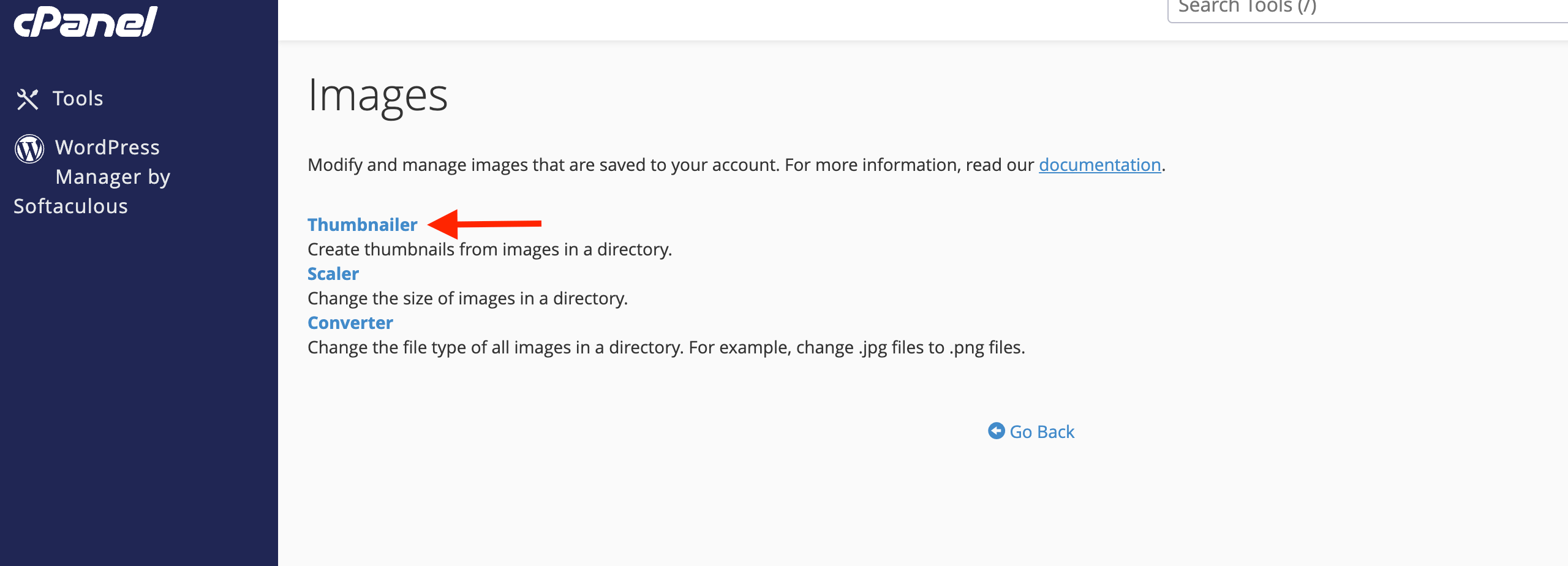
Task: Open the Thumbnailer tool
Action: [x=362, y=225]
